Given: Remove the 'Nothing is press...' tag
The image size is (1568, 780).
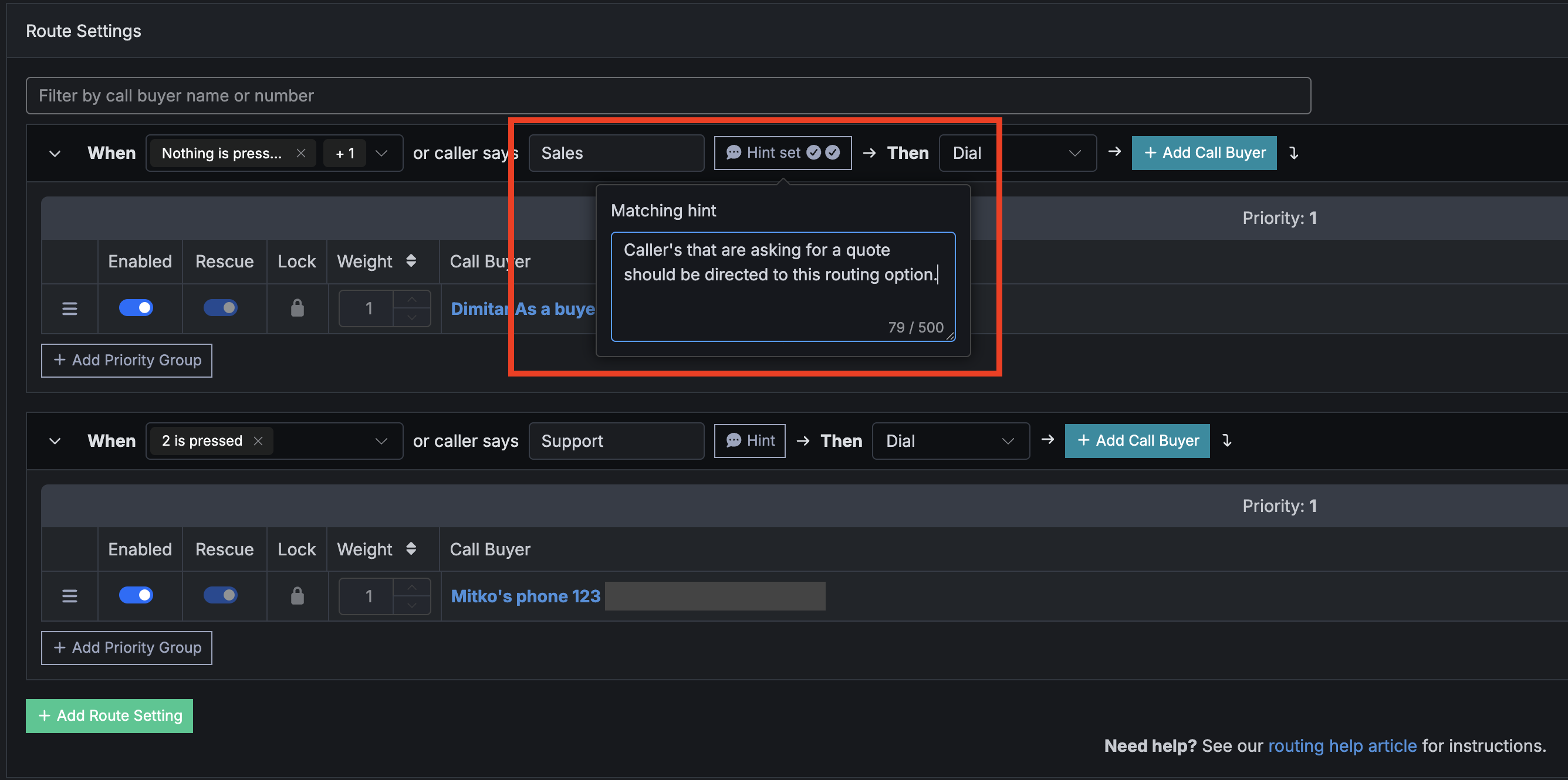Looking at the screenshot, I should click(x=300, y=153).
